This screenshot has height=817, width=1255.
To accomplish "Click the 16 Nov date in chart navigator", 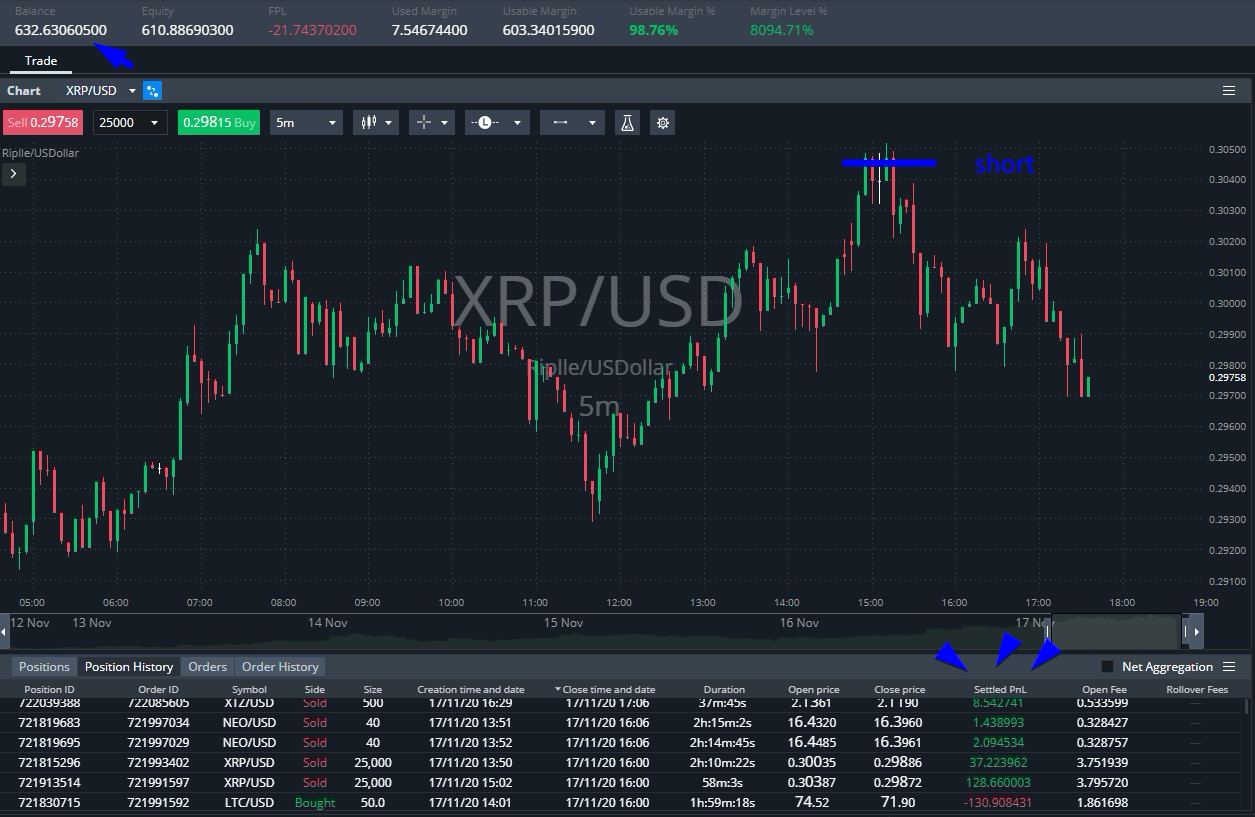I will [799, 622].
